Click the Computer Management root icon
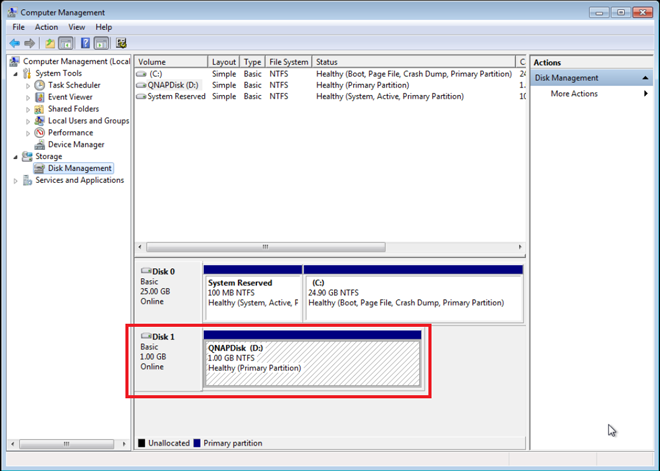This screenshot has width=660, height=471. pyautogui.click(x=14, y=61)
